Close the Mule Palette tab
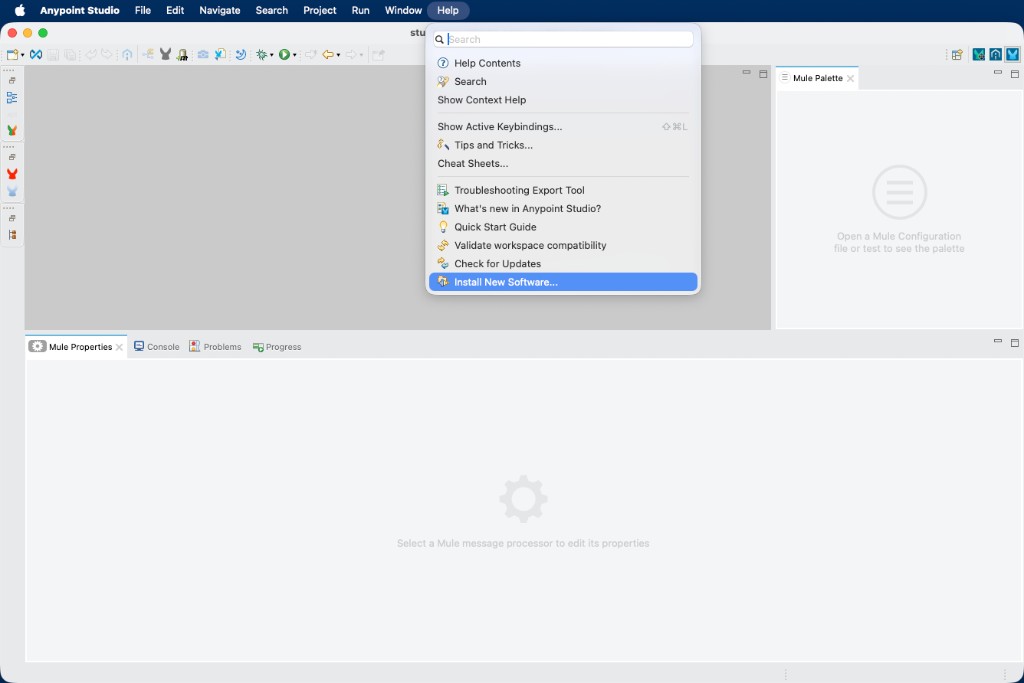The height and width of the screenshot is (683, 1024). tap(850, 78)
